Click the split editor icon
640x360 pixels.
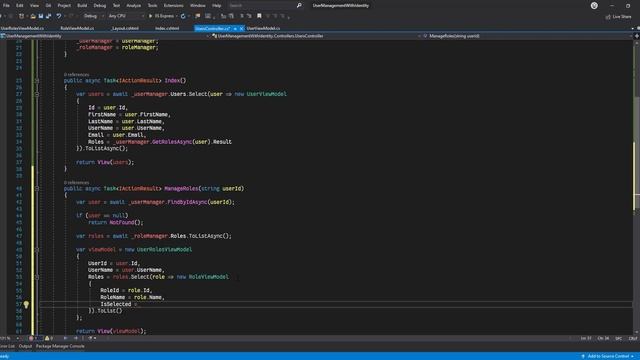click(636, 36)
